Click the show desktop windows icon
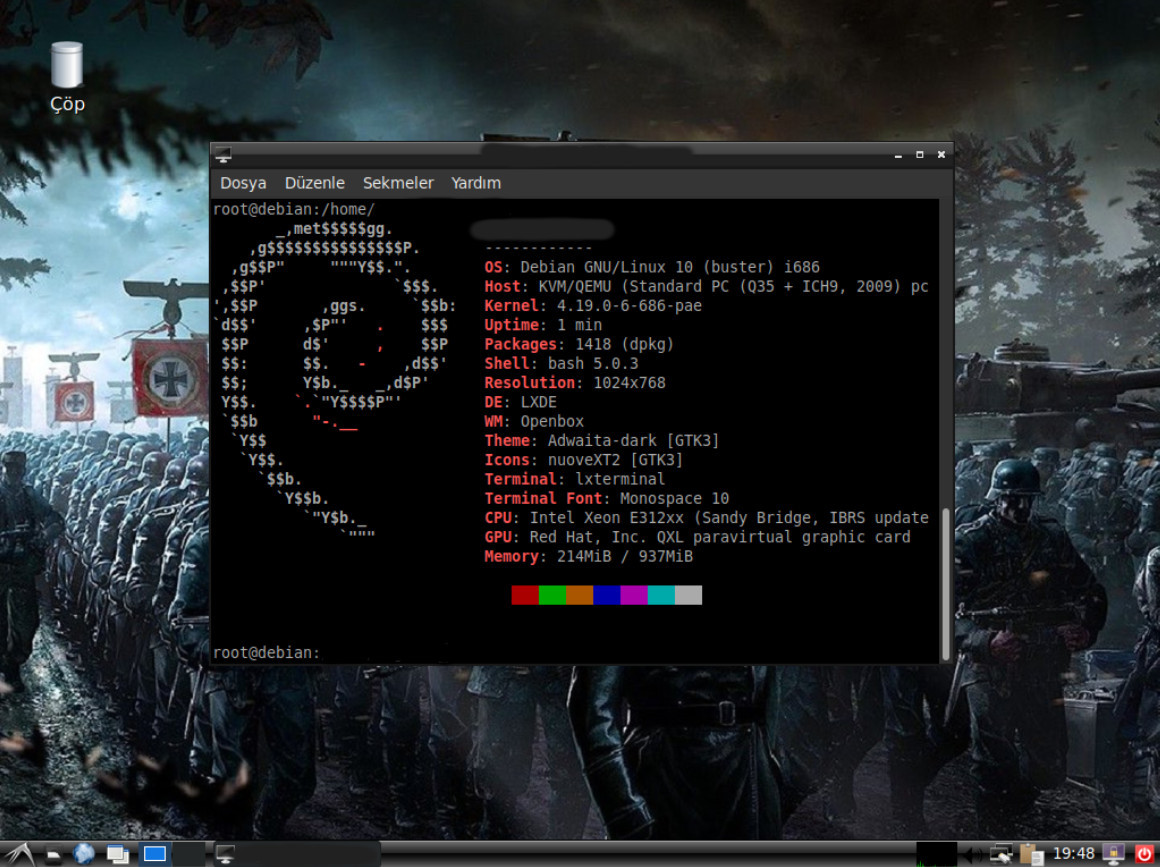Image resolution: width=1160 pixels, height=867 pixels. coord(118,854)
